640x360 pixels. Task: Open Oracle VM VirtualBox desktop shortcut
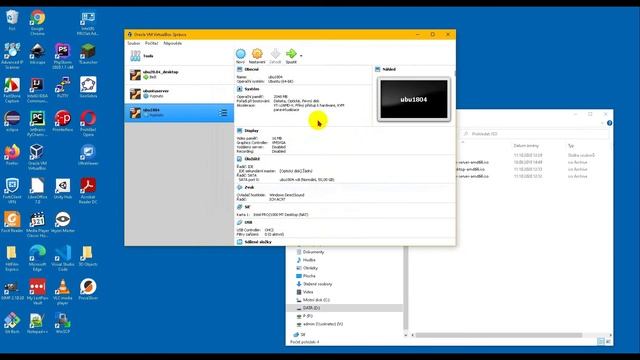pos(37,157)
